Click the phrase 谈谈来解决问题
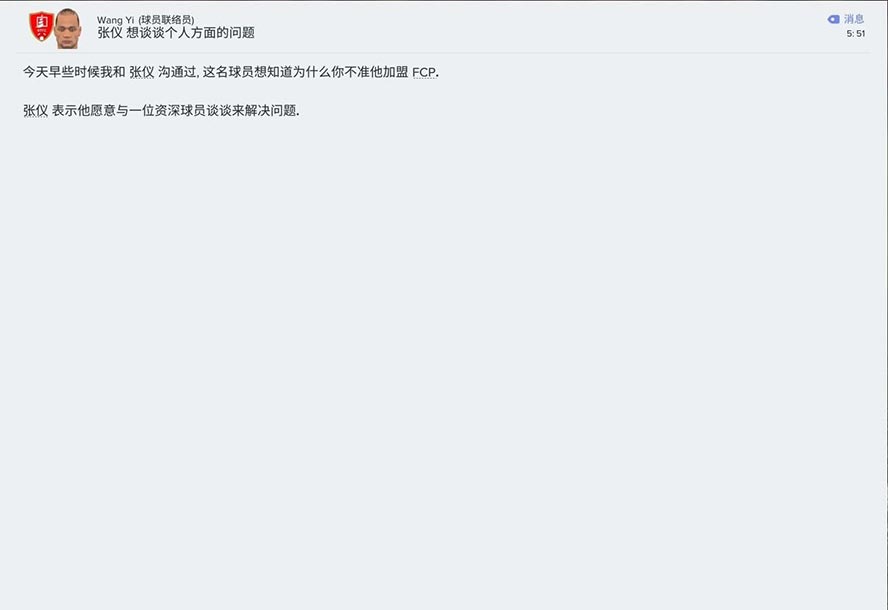Screen dimensions: 888x610 [251, 111]
